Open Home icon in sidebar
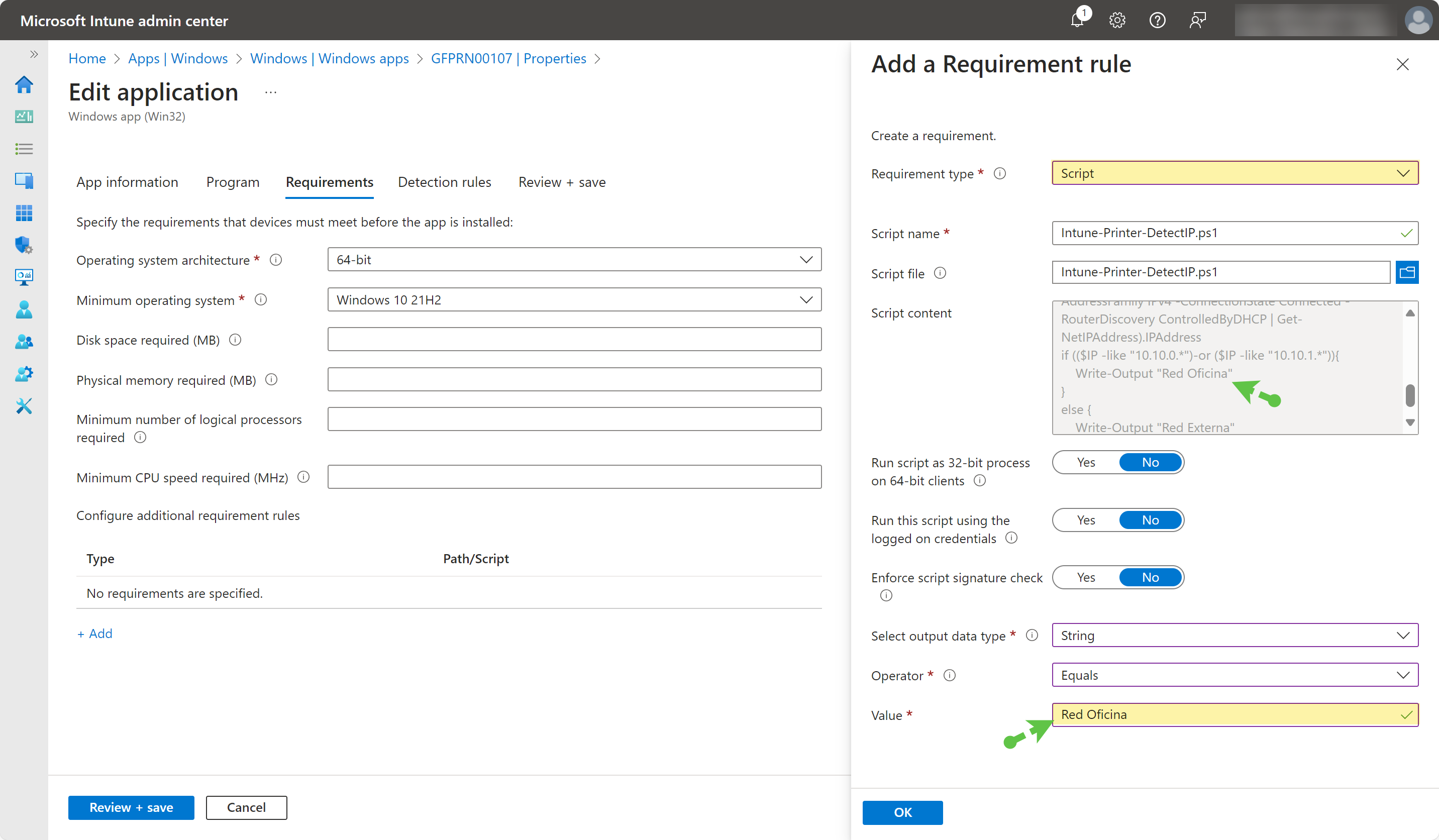This screenshot has width=1439, height=840. point(24,85)
